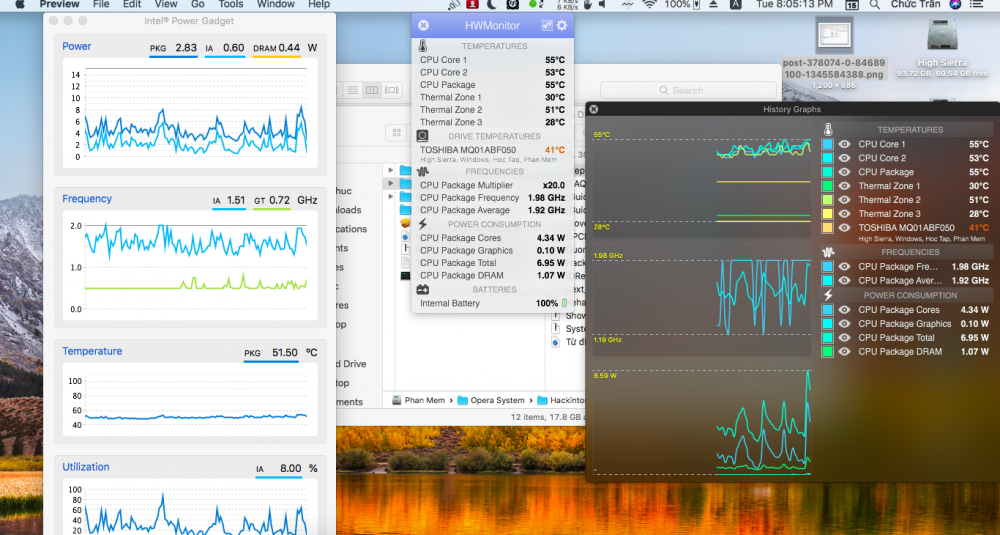Click green swatch for CPU Package DRAM
The height and width of the screenshot is (535, 1000).
827,351
